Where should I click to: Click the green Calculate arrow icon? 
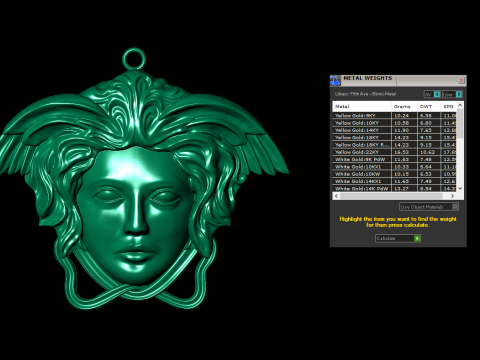pyautogui.click(x=417, y=238)
